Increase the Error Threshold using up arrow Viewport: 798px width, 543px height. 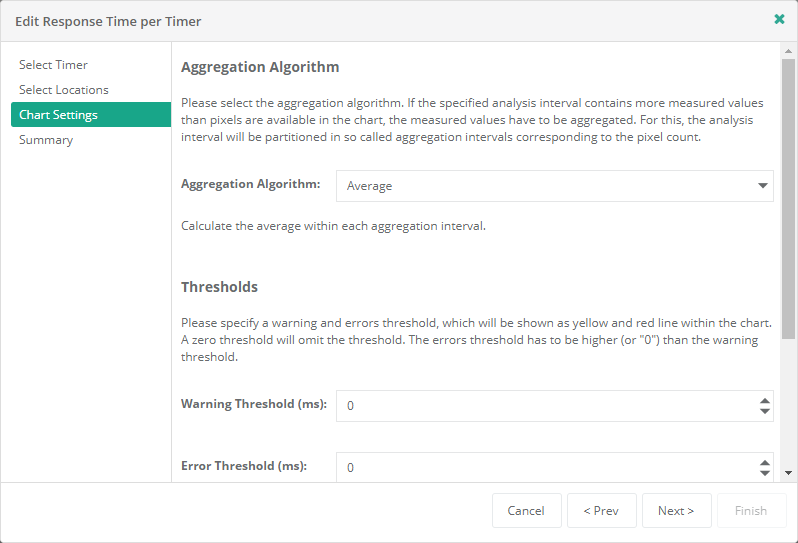pos(765,462)
